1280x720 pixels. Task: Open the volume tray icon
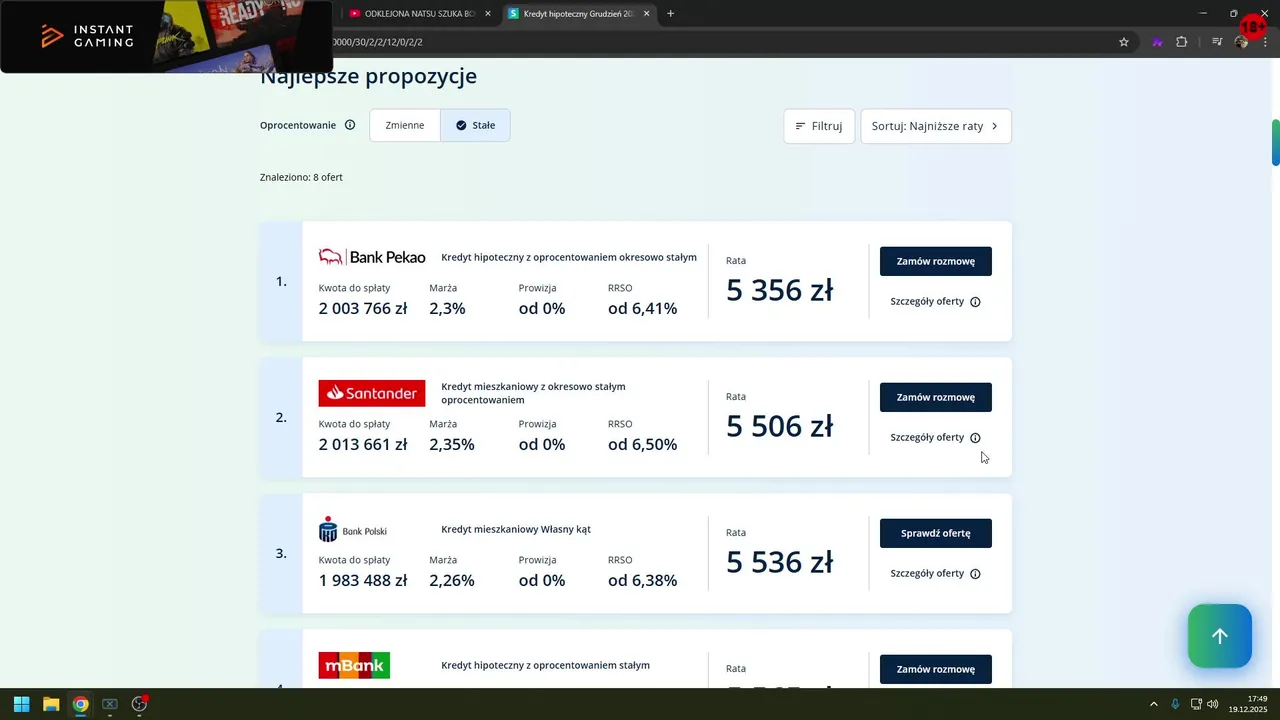(x=1213, y=704)
